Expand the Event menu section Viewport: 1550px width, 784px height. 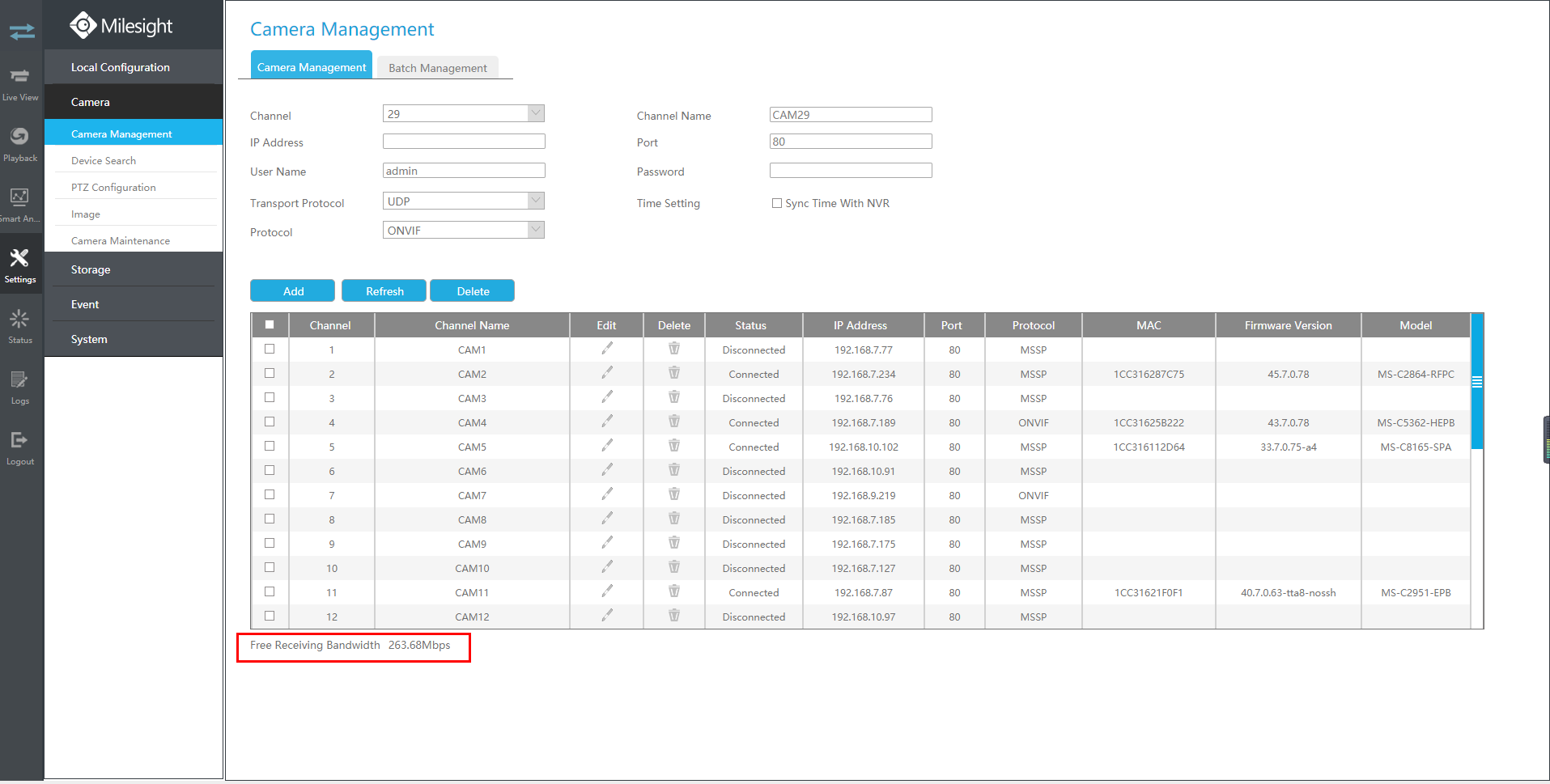coord(134,304)
